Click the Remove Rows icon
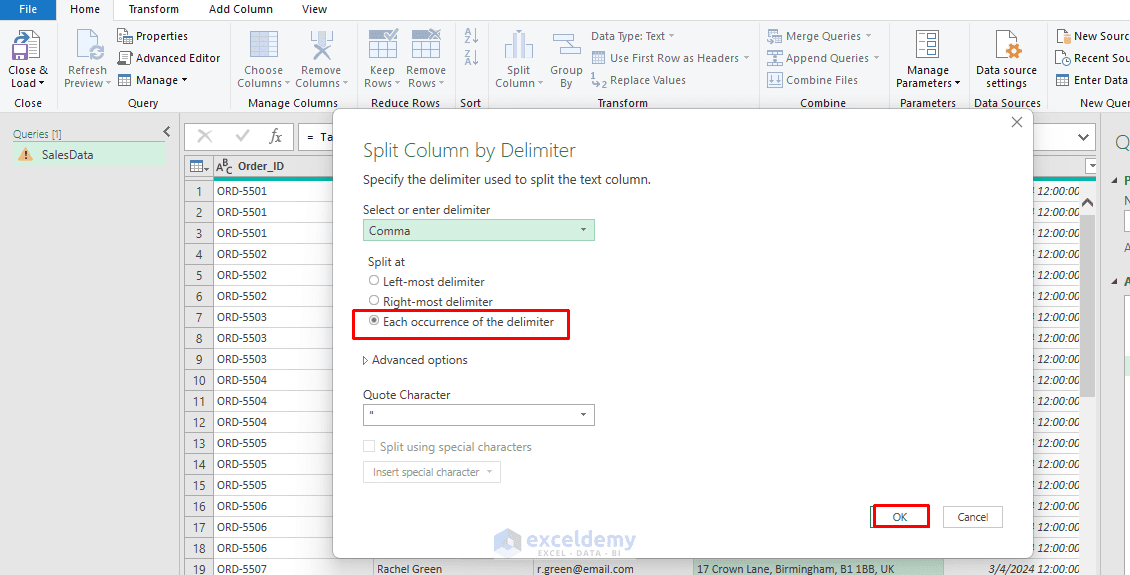Screen dimensions: 1130x575 pos(426,44)
